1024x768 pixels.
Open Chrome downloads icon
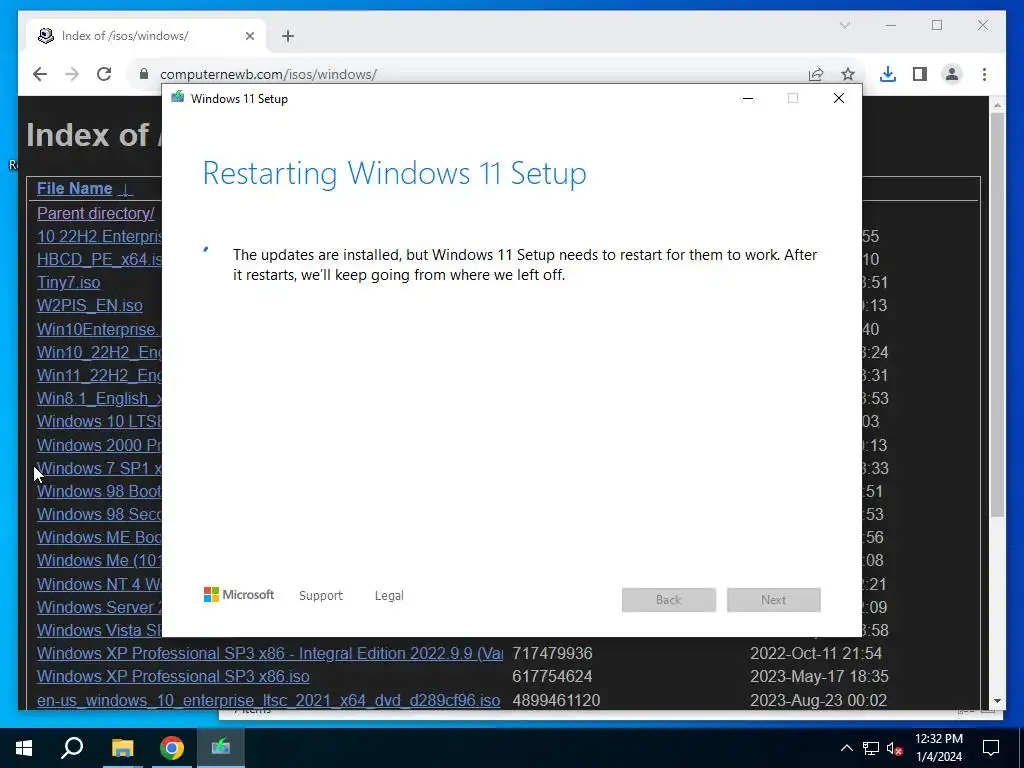pyautogui.click(x=888, y=74)
